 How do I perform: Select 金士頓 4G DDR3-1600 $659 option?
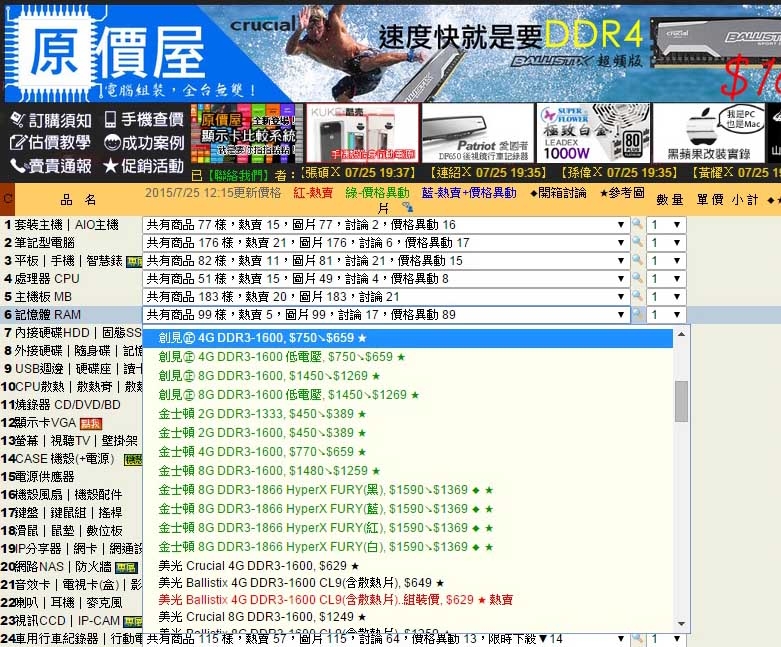(x=407, y=452)
